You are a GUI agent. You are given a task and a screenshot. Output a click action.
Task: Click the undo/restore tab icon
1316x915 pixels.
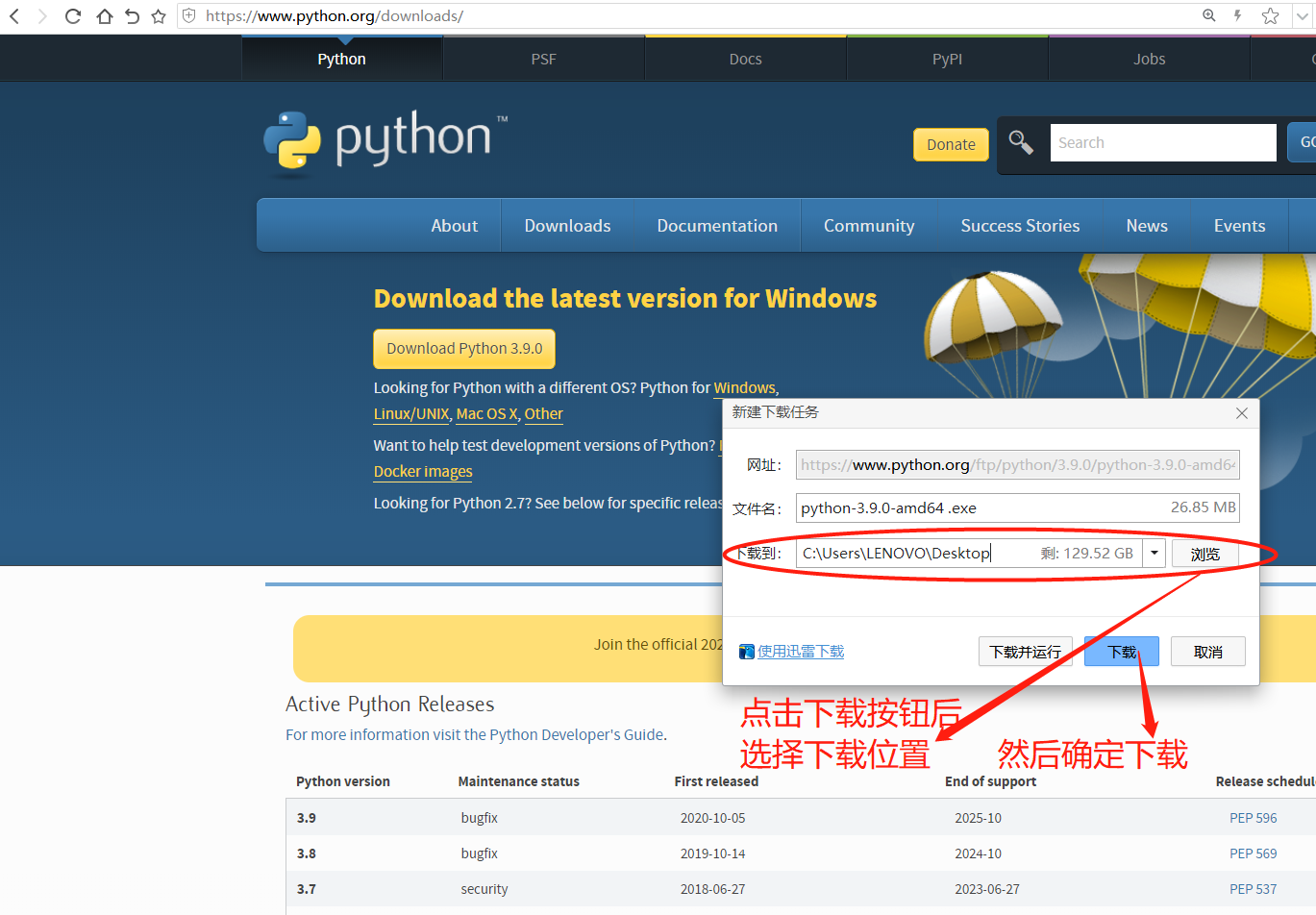coord(132,16)
